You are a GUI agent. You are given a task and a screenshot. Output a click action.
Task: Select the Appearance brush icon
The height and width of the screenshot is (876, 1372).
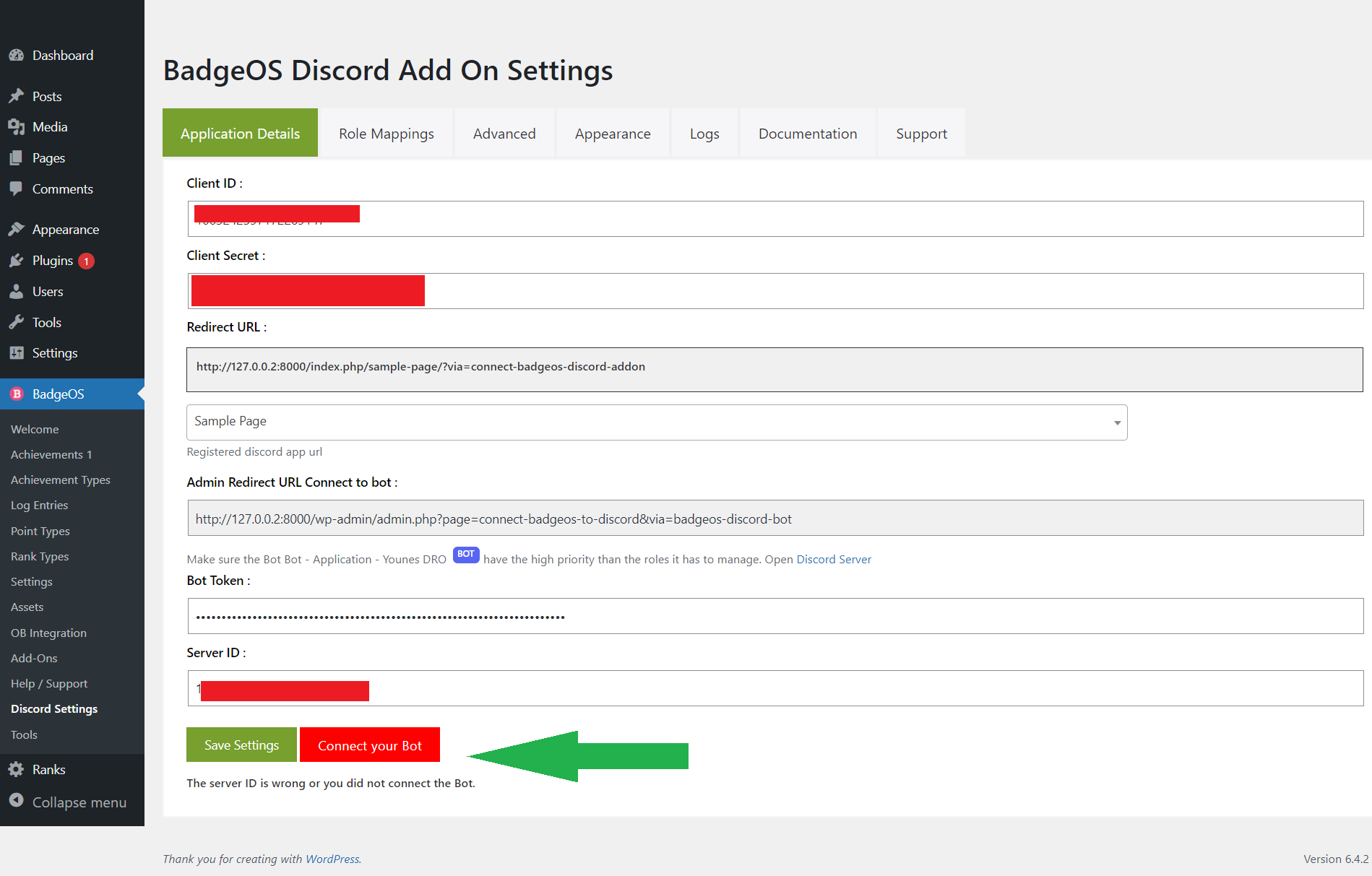pos(17,229)
